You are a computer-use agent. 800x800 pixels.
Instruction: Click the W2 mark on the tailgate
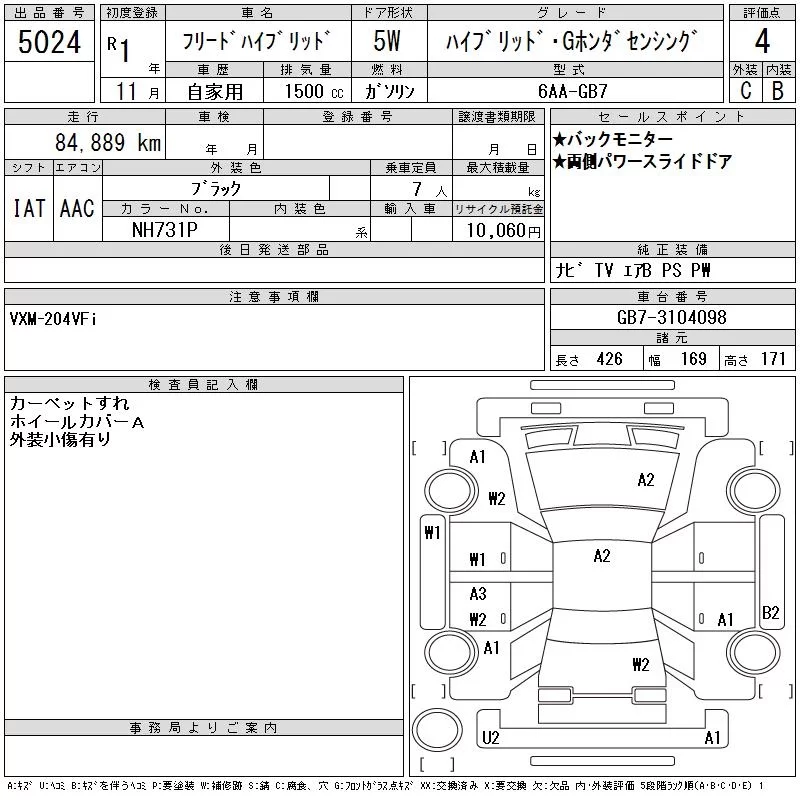(x=641, y=664)
